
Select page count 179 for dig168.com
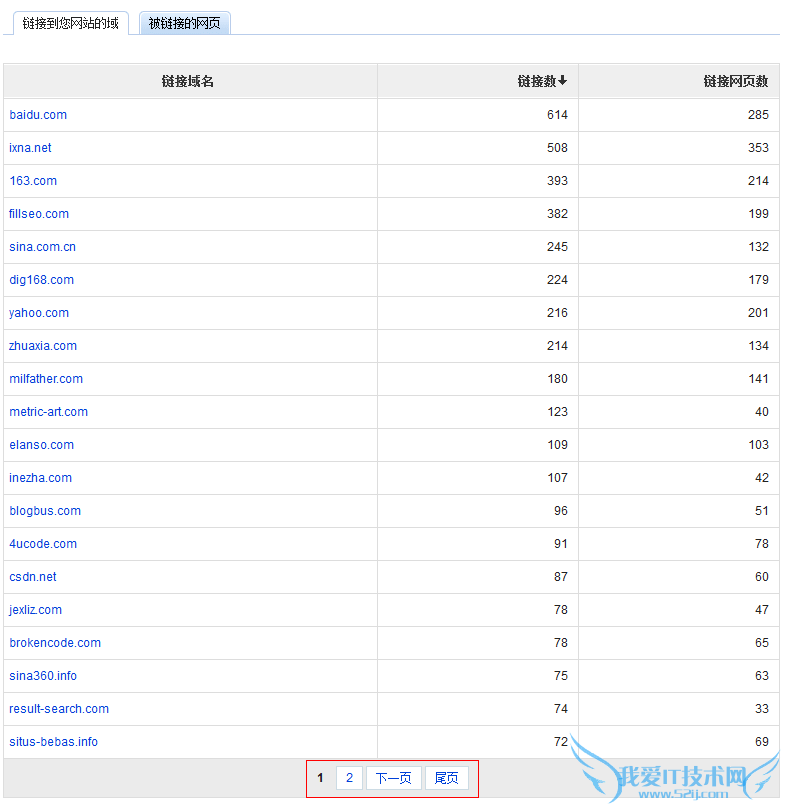pos(758,280)
